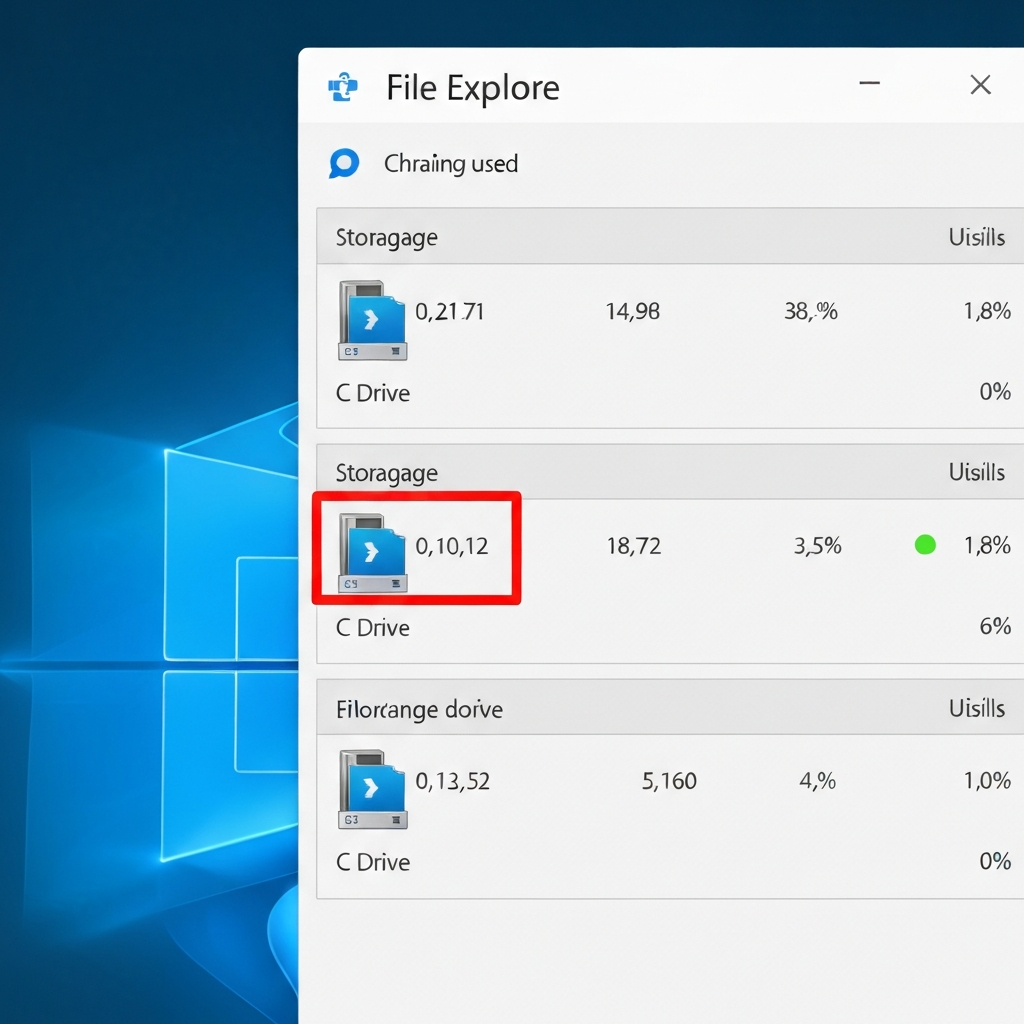Collapse the Filorange dorve section
The image size is (1024, 1024).
point(419,708)
